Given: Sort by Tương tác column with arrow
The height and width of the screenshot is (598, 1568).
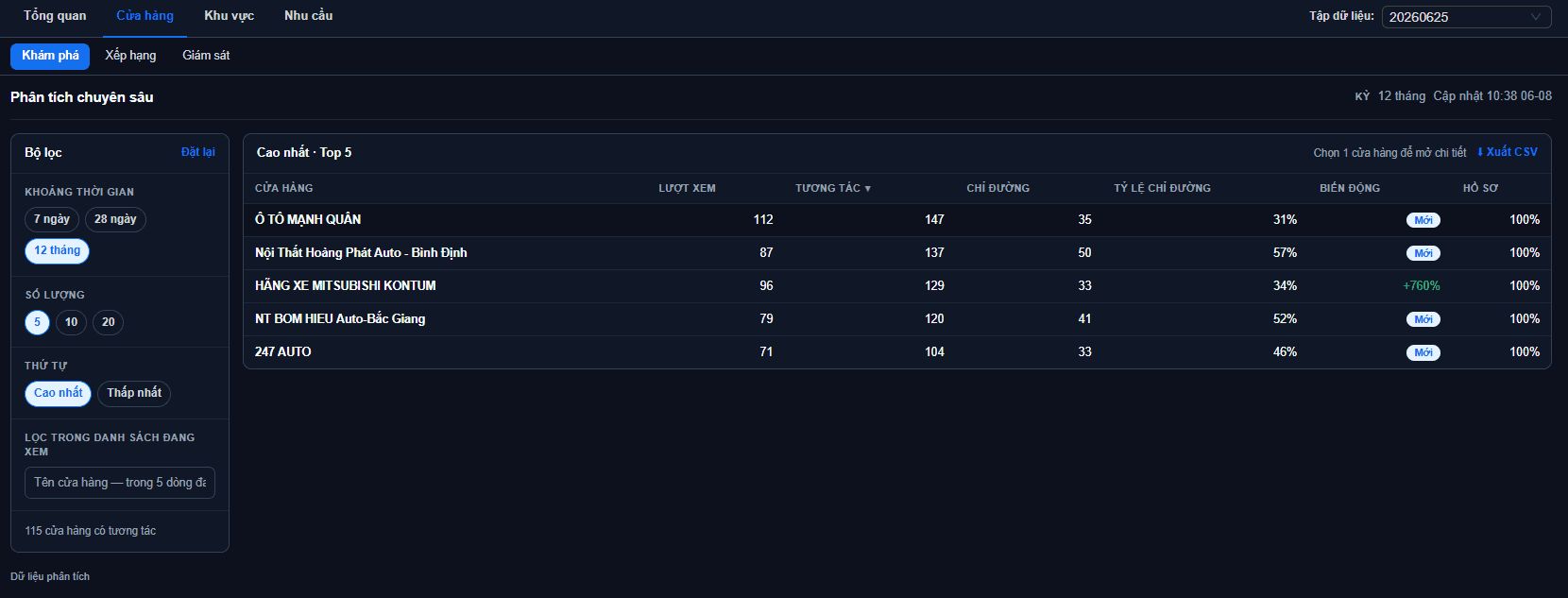Looking at the screenshot, I should pyautogui.click(x=832, y=188).
